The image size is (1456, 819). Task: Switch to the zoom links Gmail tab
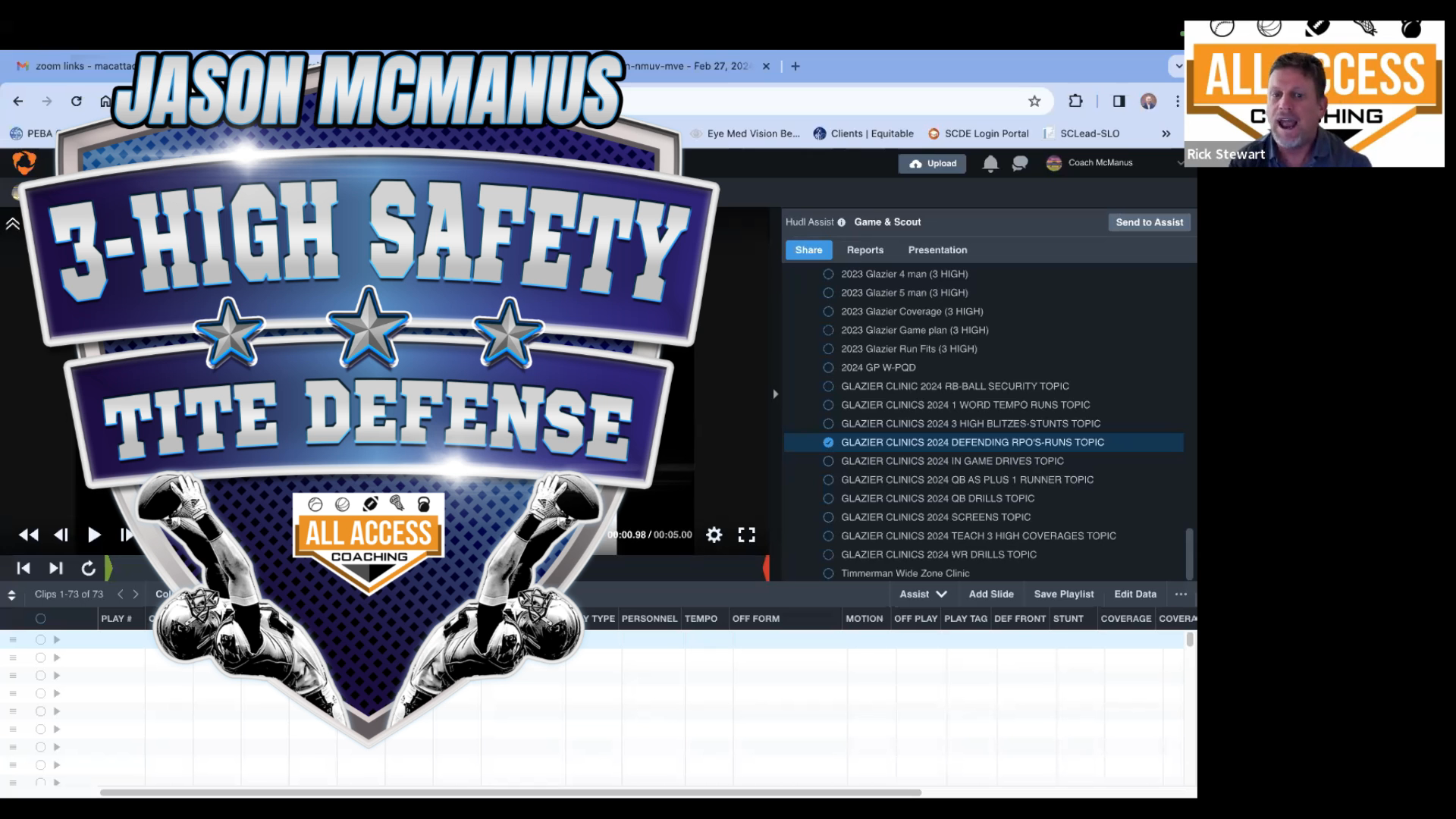pyautogui.click(x=74, y=66)
